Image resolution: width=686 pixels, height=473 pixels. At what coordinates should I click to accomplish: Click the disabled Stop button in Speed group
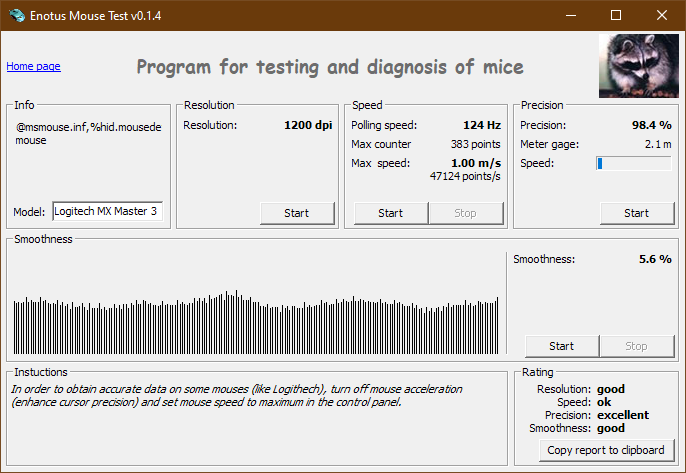pos(466,213)
